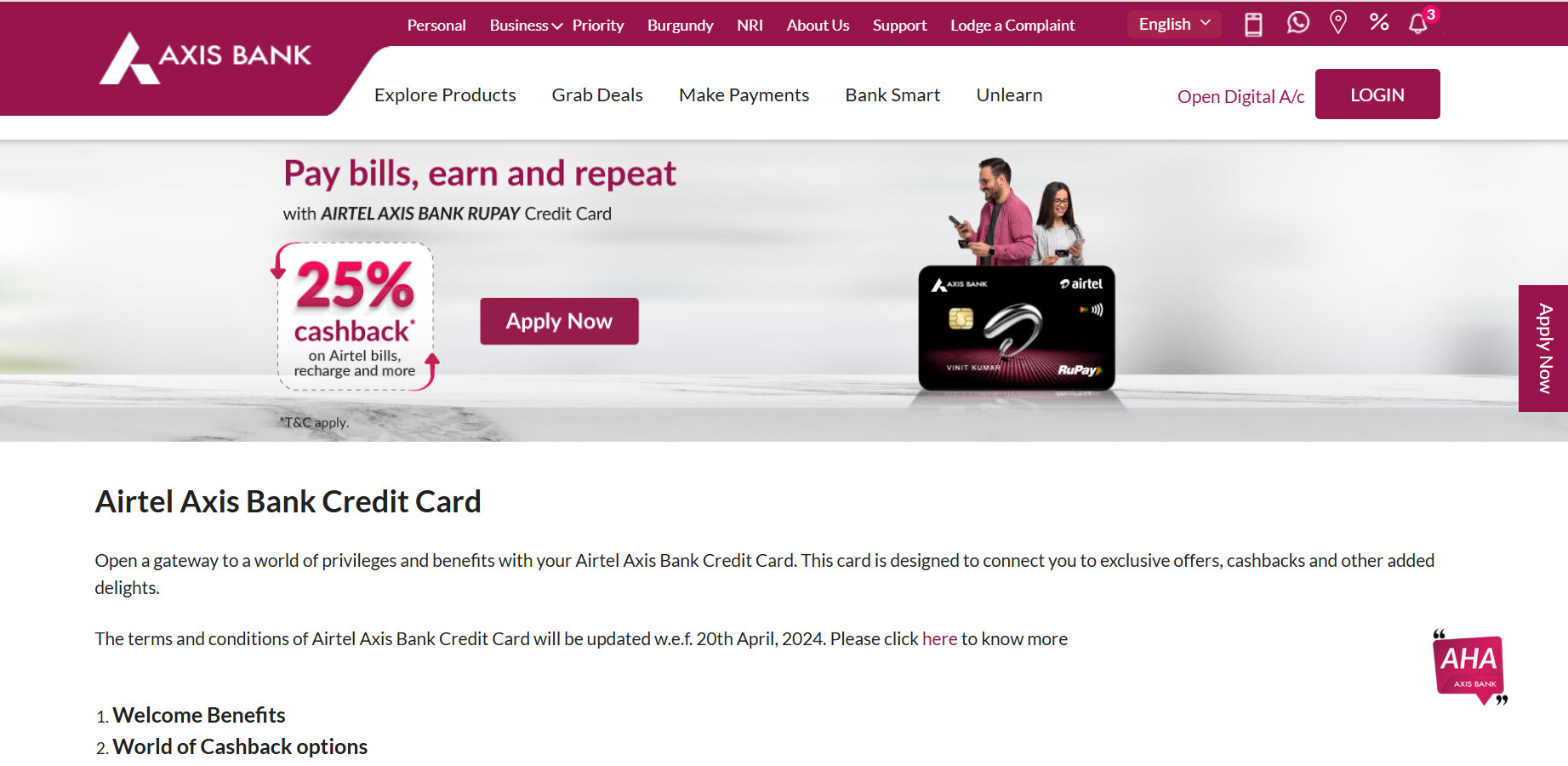The height and width of the screenshot is (766, 1568).
Task: Open the AHA chat assistant icon
Action: pos(1469,668)
